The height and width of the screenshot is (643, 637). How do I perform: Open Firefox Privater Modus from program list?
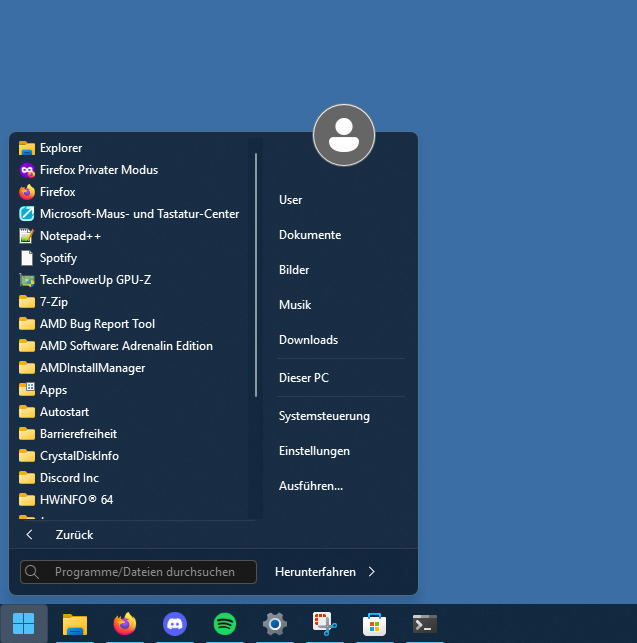click(x=98, y=170)
